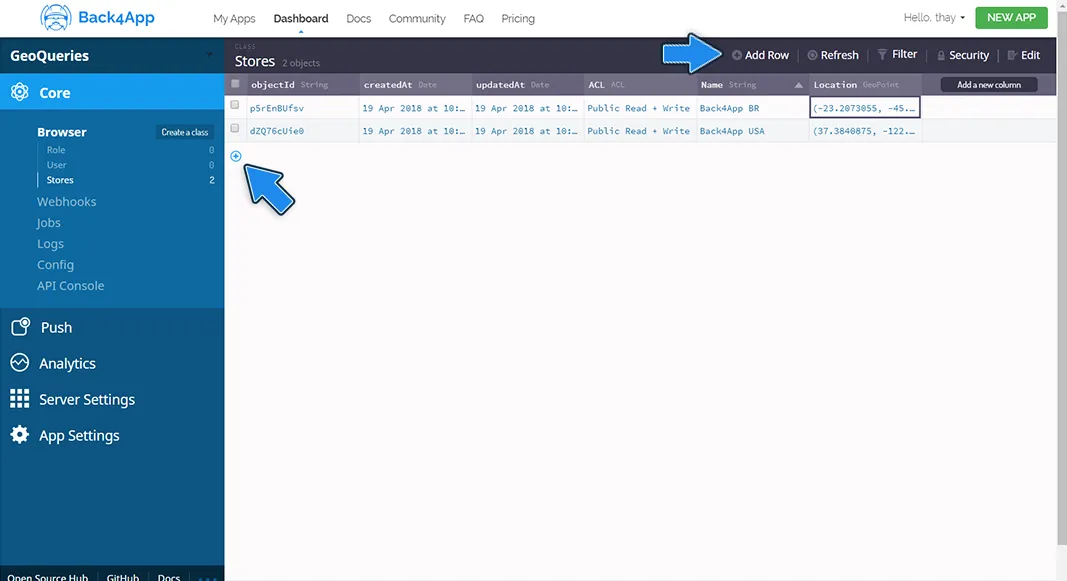The image size is (1067, 581).
Task: Click the Filter funnel icon
Action: 882,54
